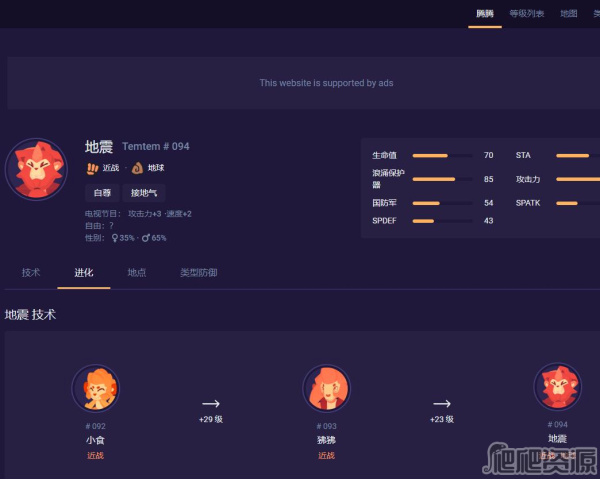Image resolution: width=600 pixels, height=479 pixels.
Task: Click the 近战 type under 小食
Action: click(x=95, y=455)
